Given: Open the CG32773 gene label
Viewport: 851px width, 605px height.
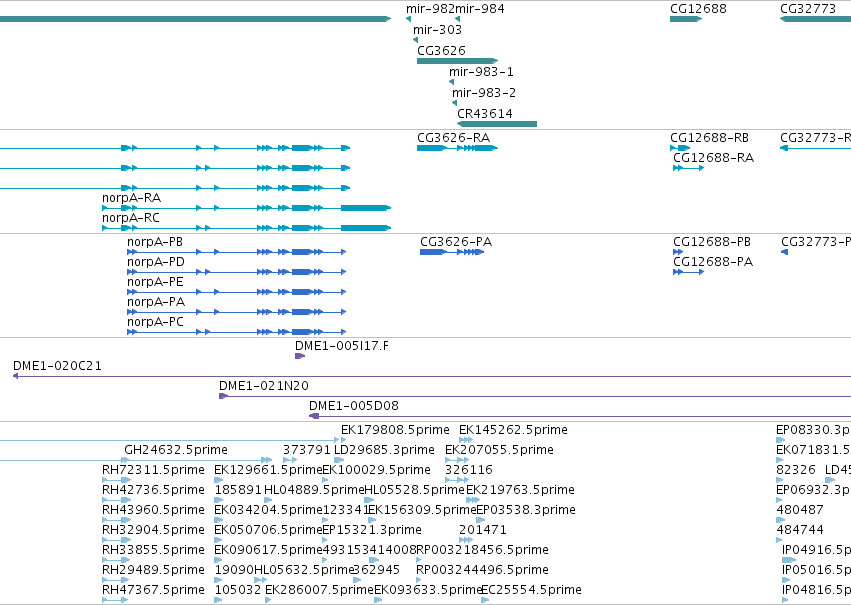Looking at the screenshot, I should (808, 9).
